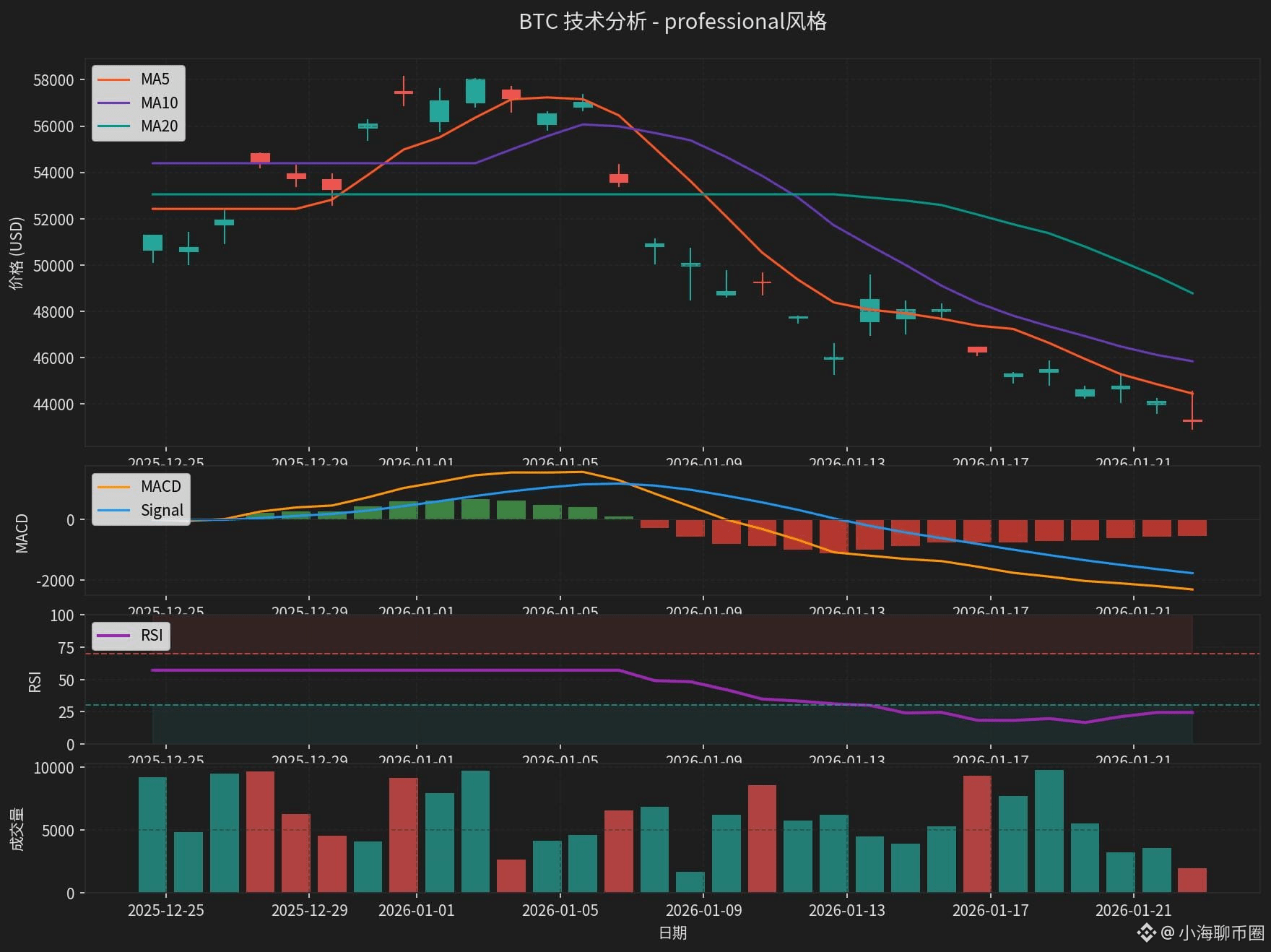The height and width of the screenshot is (952, 1271).
Task: Click the 46000 price axis tick
Action: click(x=53, y=358)
